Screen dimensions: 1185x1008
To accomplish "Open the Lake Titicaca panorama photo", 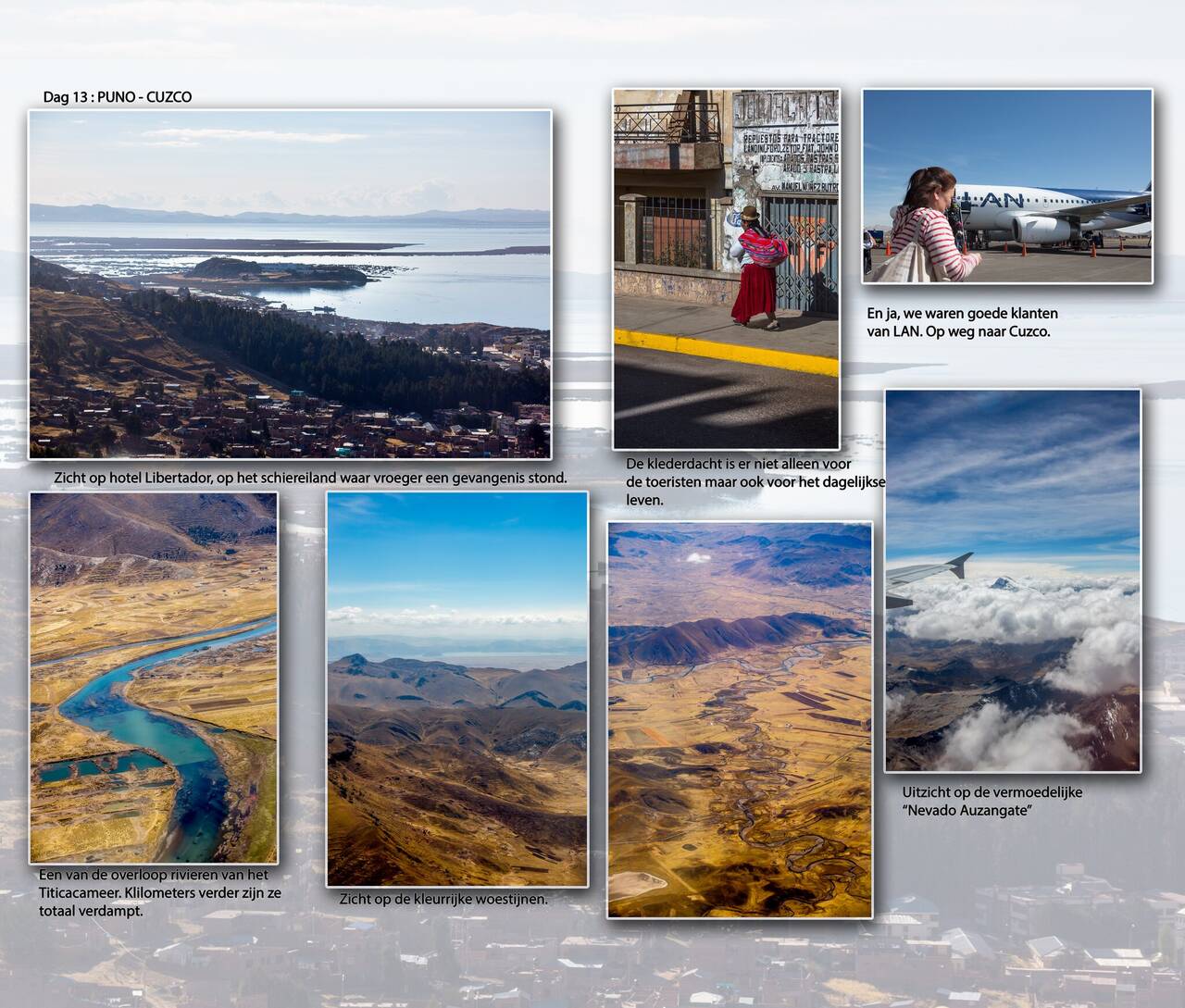I will (290, 284).
